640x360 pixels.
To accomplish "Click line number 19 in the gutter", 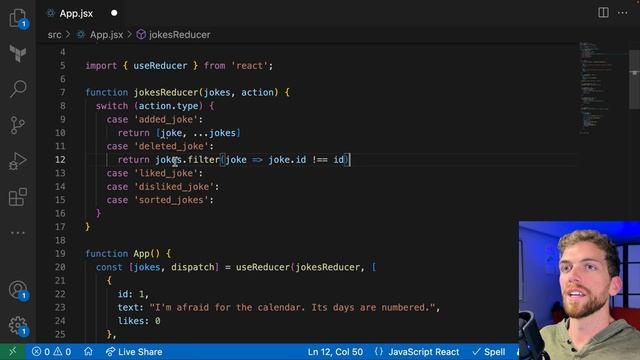I will (x=60, y=253).
